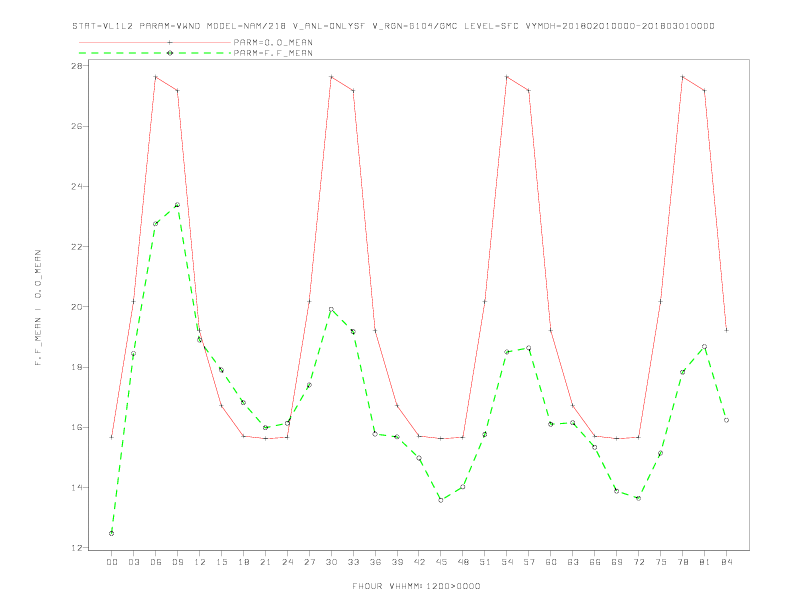Click the x-axis forecast hour label 69
Image resolution: width=792 pixels, height=612 pixels.
coord(617,562)
